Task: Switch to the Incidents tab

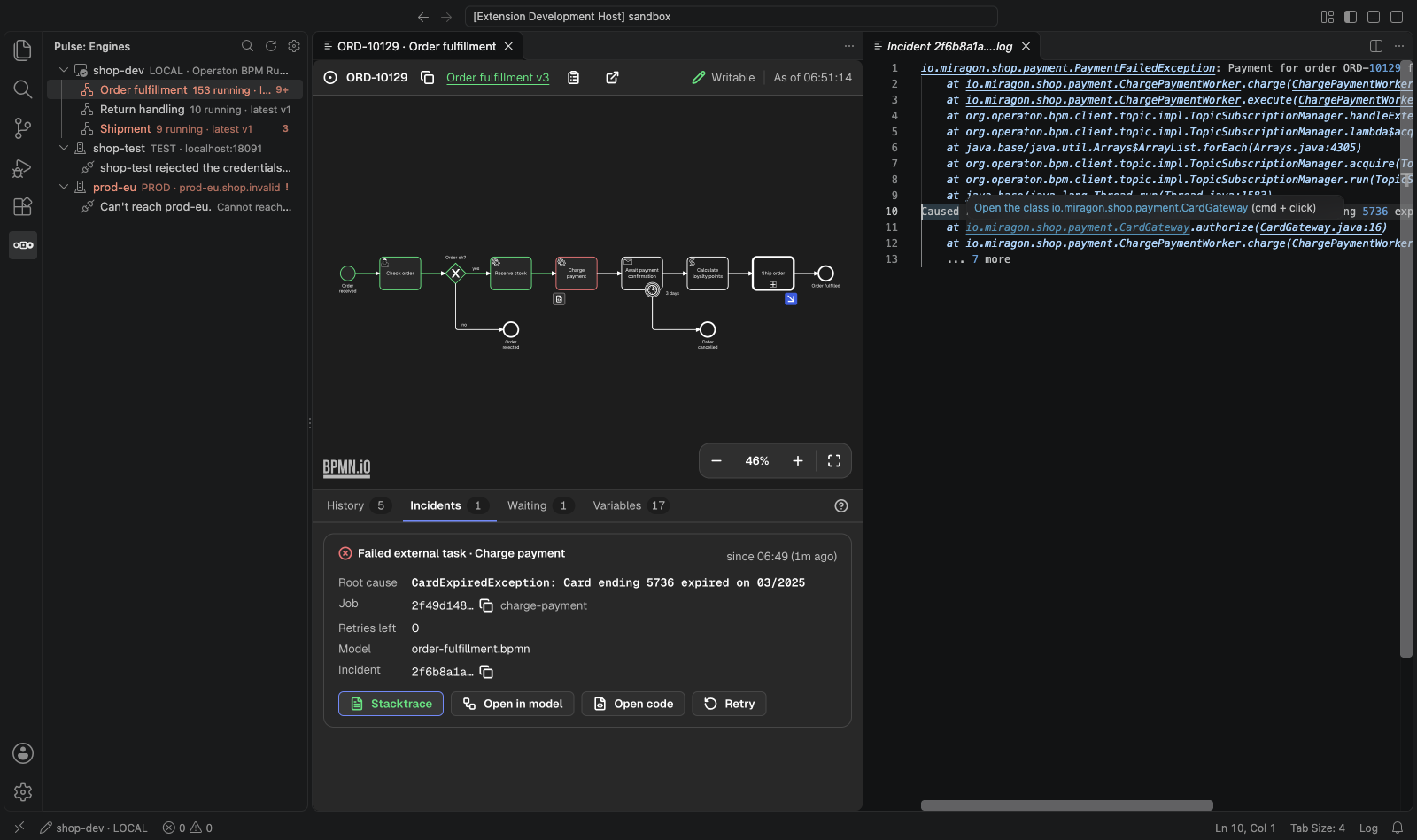Action: [x=449, y=506]
